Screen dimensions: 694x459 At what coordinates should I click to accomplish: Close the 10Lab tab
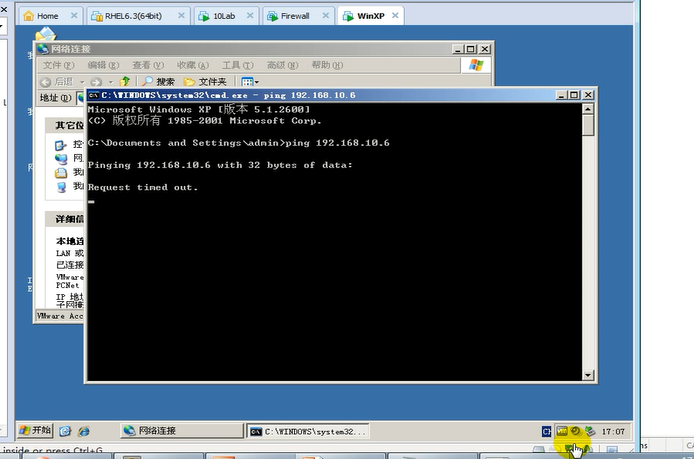tap(250, 15)
